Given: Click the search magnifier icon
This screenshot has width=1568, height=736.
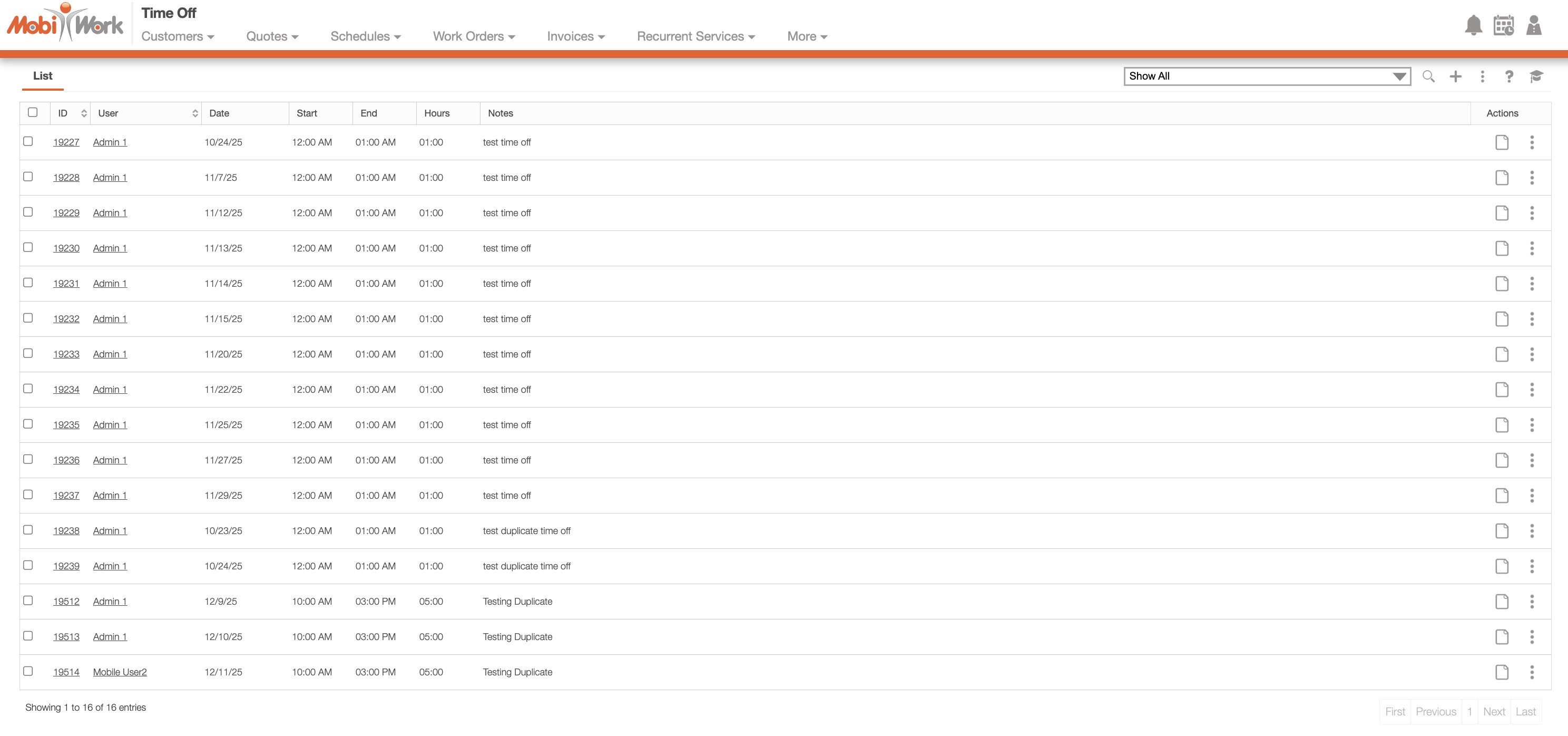Looking at the screenshot, I should [1428, 76].
